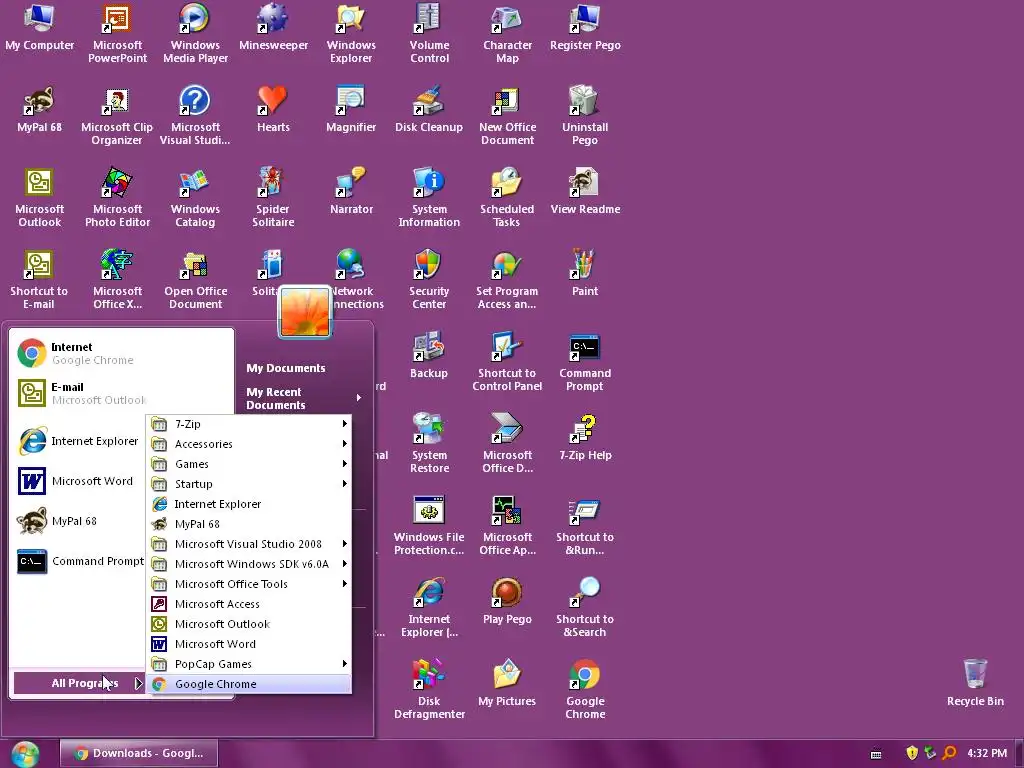Open the Hearts game desktop icon
This screenshot has height=768, width=1024.
coord(273,109)
